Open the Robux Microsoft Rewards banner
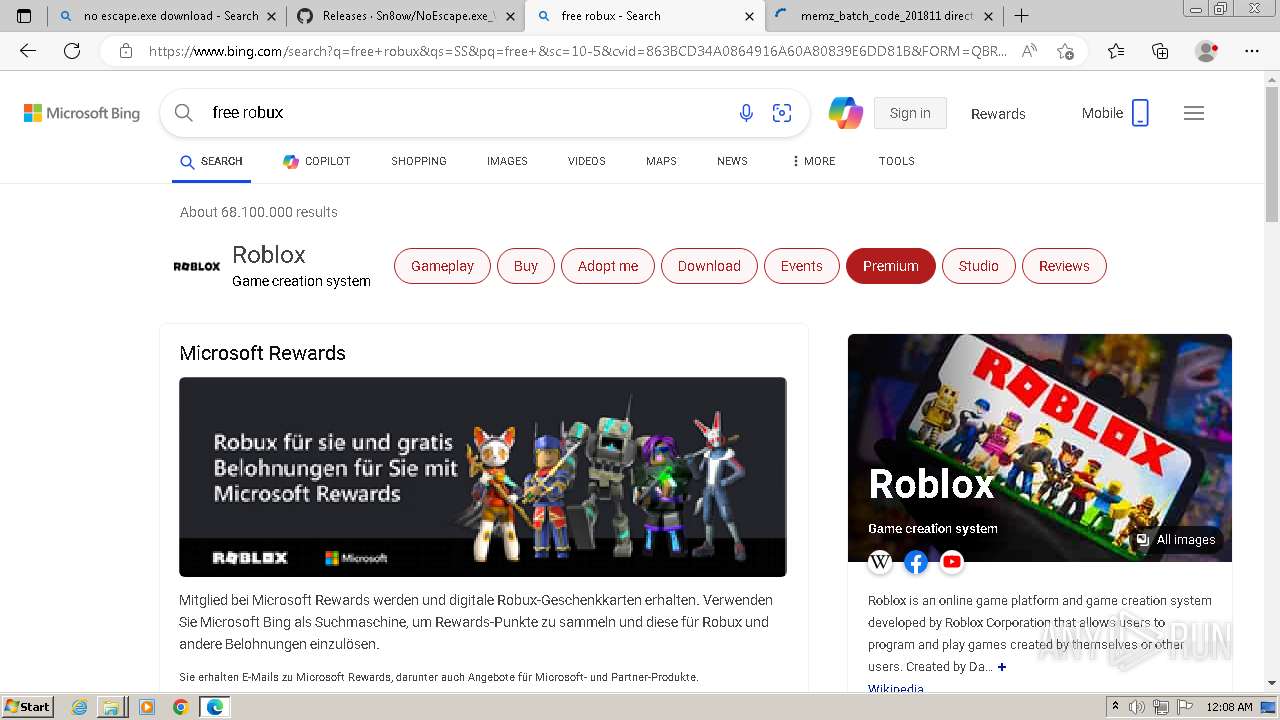 pos(483,477)
